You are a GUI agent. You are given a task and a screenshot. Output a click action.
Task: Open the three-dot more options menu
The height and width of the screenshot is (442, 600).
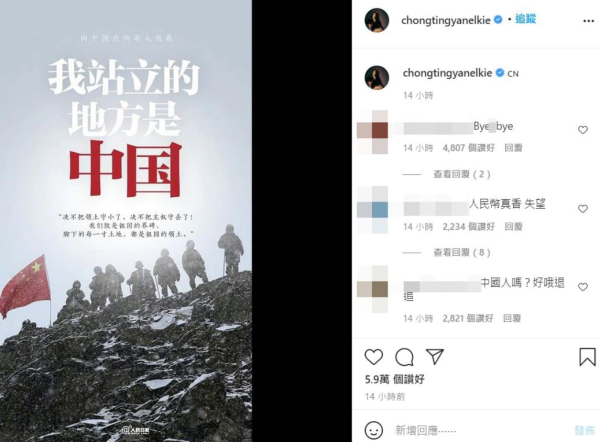[588, 21]
